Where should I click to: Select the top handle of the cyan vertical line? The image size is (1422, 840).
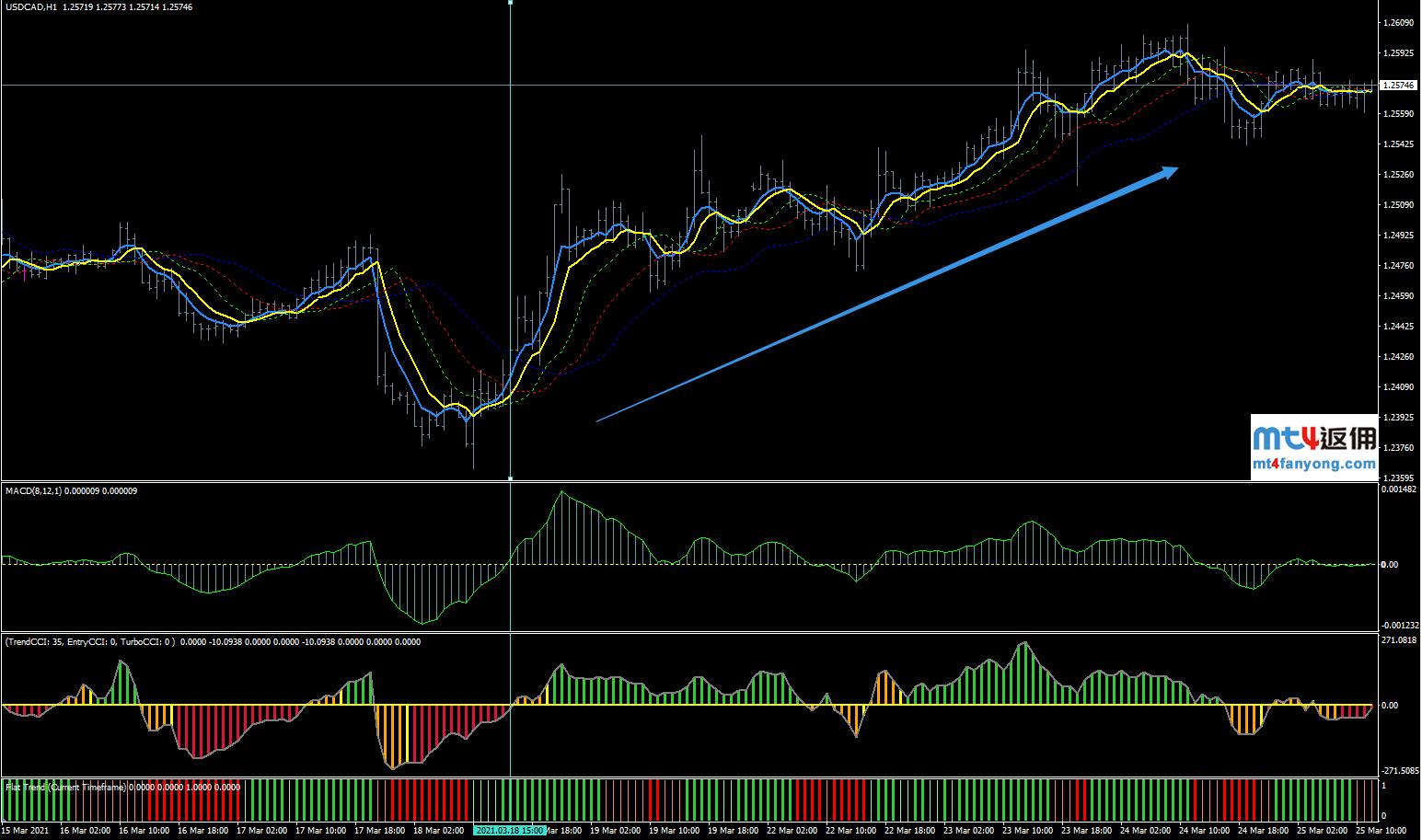click(x=510, y=3)
